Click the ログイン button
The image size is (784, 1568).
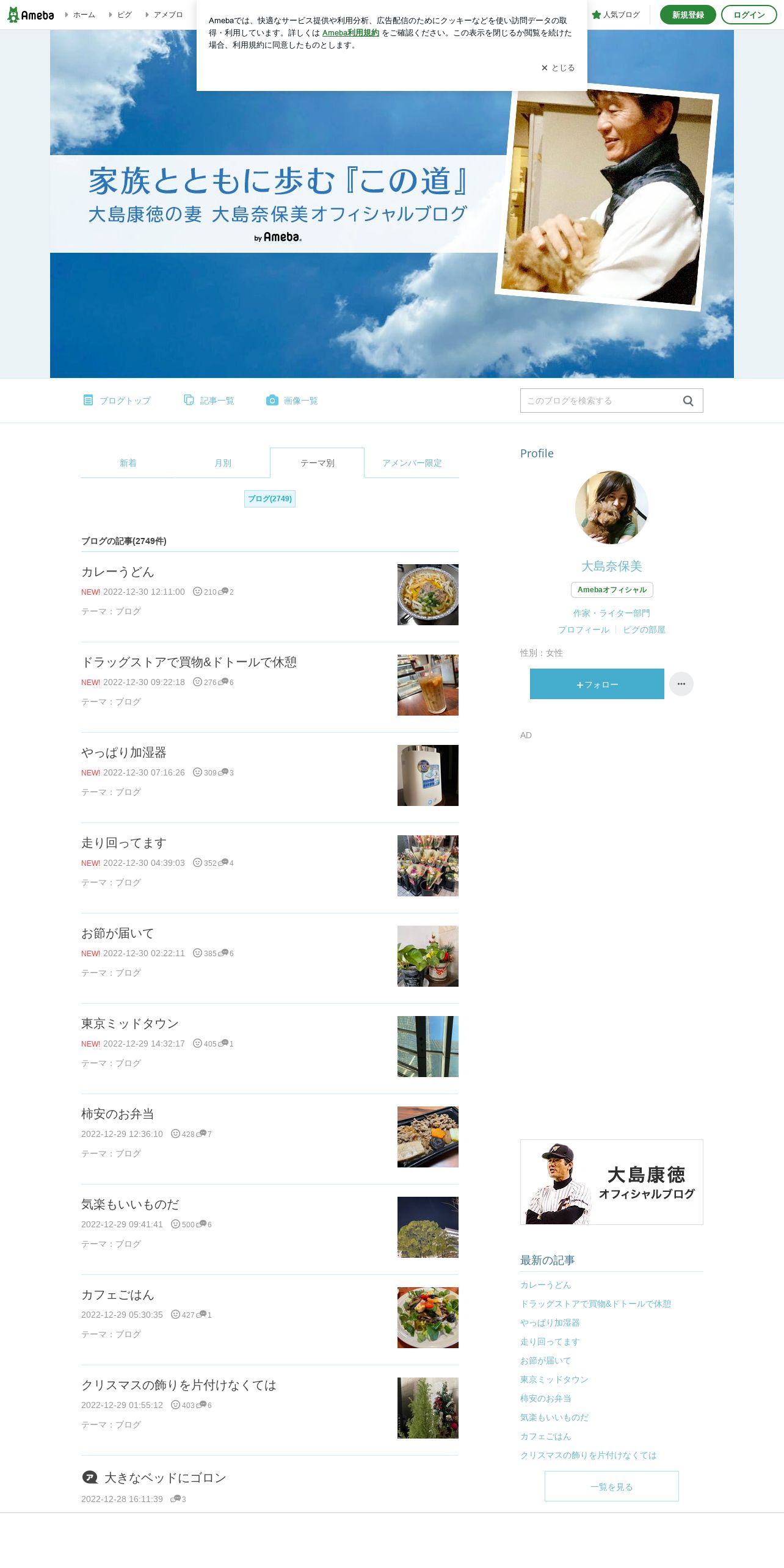click(749, 15)
